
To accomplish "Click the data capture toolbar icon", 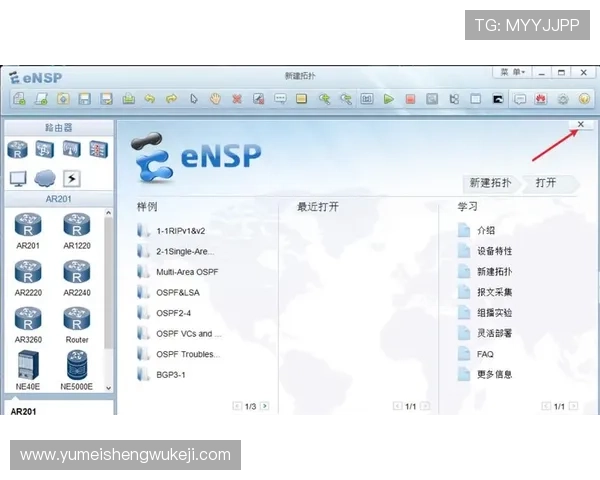I will pos(432,99).
